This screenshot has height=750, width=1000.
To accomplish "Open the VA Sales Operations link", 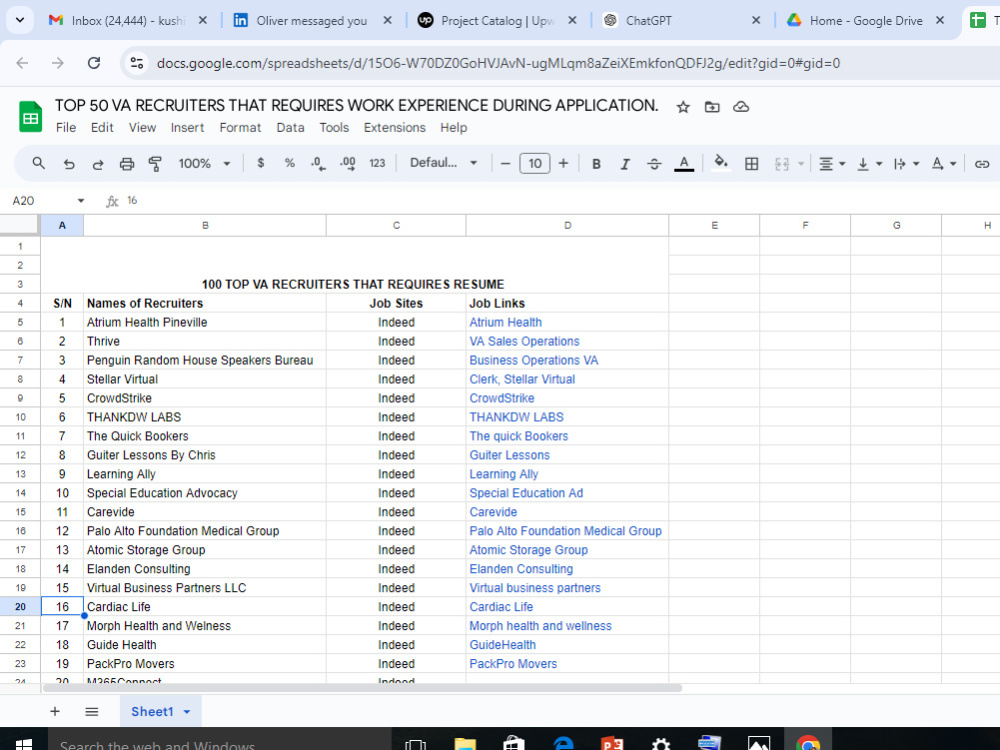I will click(x=524, y=341).
